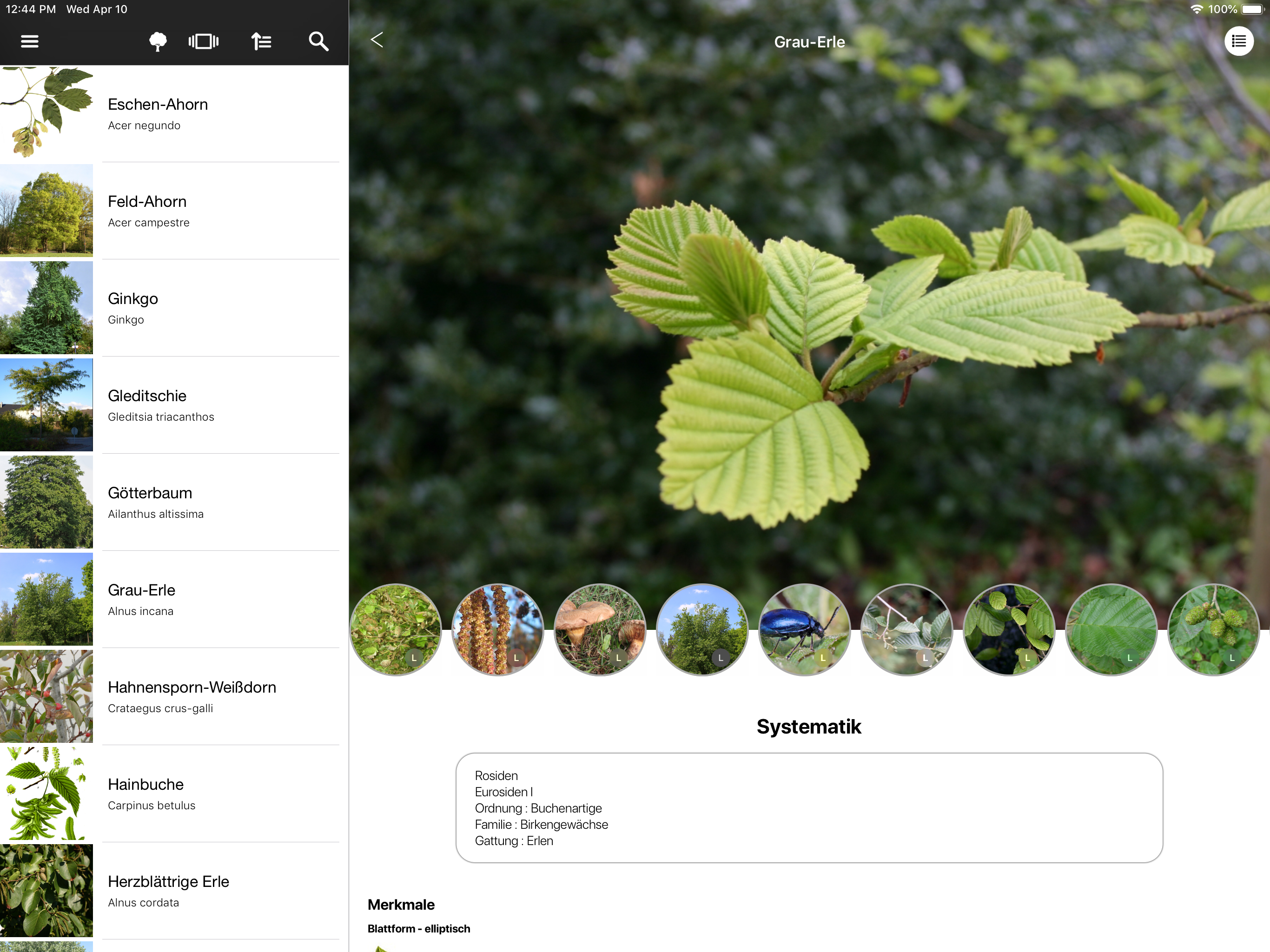Click the Systematik classification box
This screenshot has width=1270, height=952.
(808, 807)
